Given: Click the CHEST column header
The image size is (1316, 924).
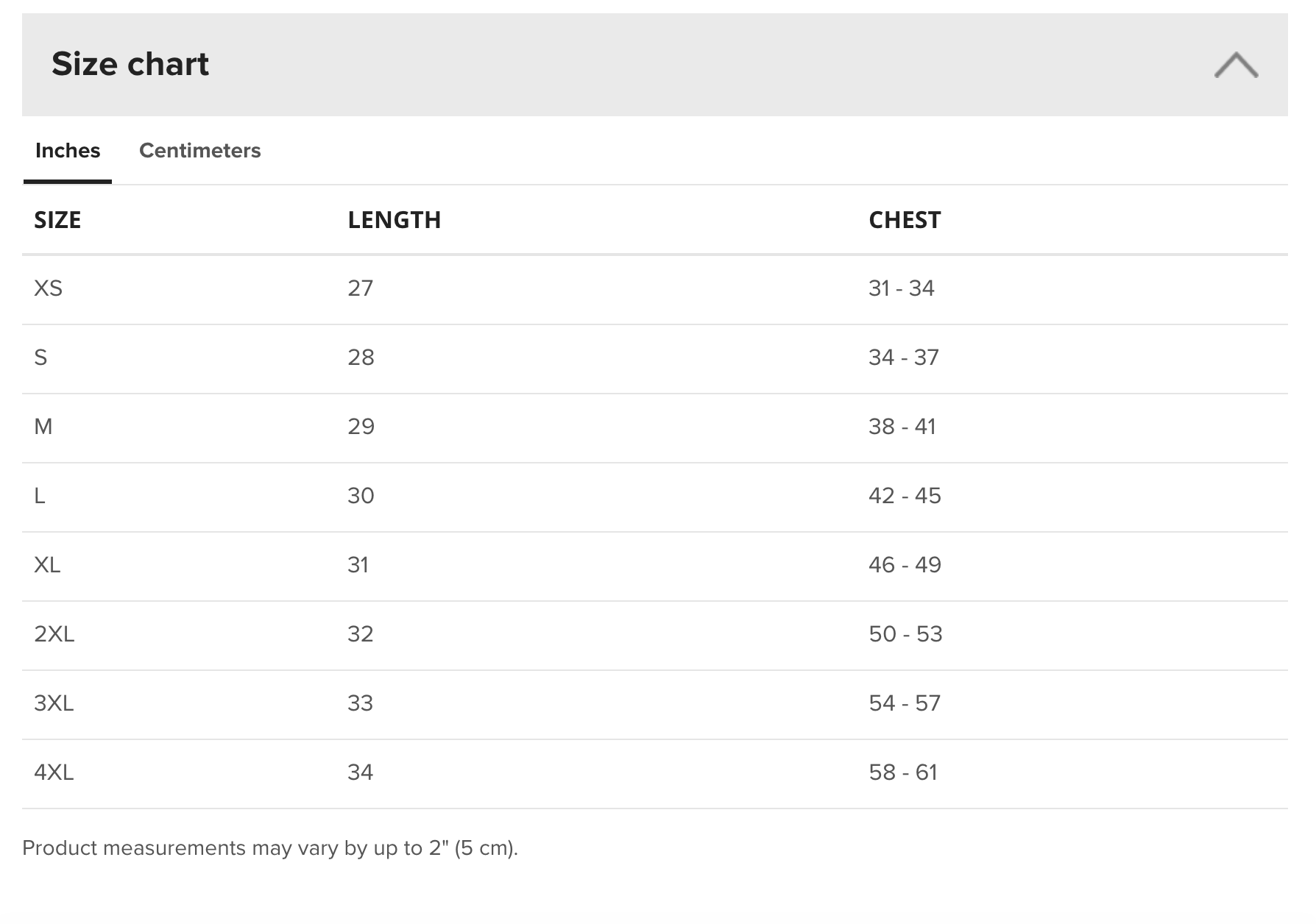Looking at the screenshot, I should (x=905, y=220).
